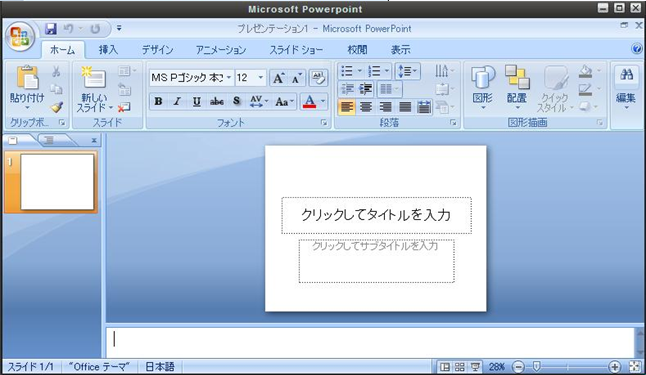
Task: Open the font name dropdown
Action: [229, 77]
